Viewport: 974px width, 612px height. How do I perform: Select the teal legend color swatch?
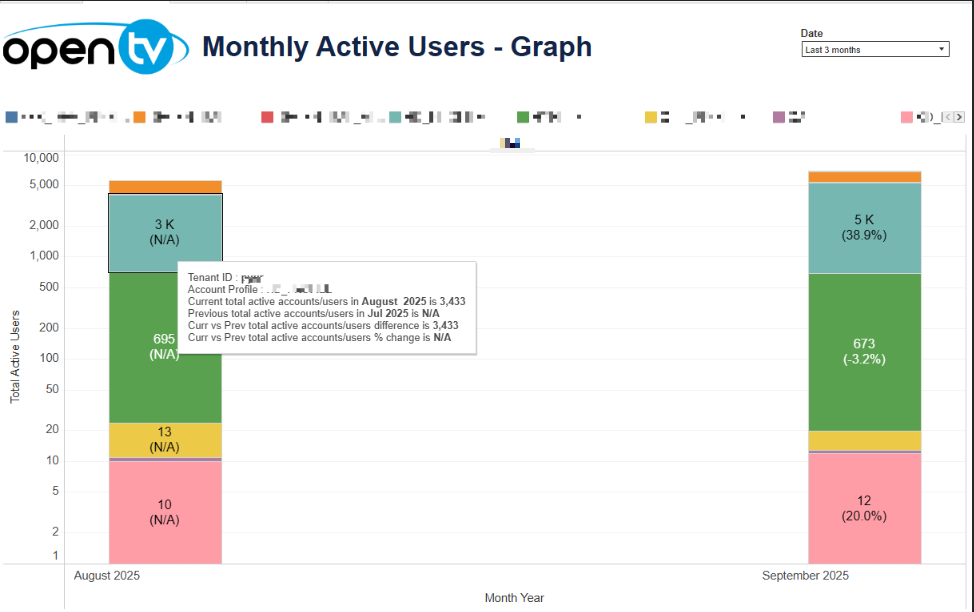point(395,117)
